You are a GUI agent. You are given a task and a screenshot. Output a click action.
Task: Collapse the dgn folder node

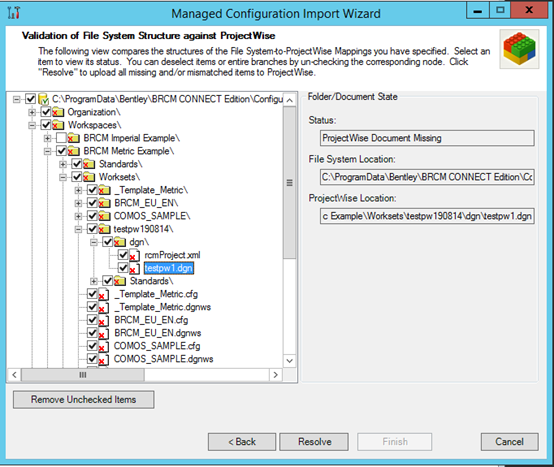pos(94,242)
